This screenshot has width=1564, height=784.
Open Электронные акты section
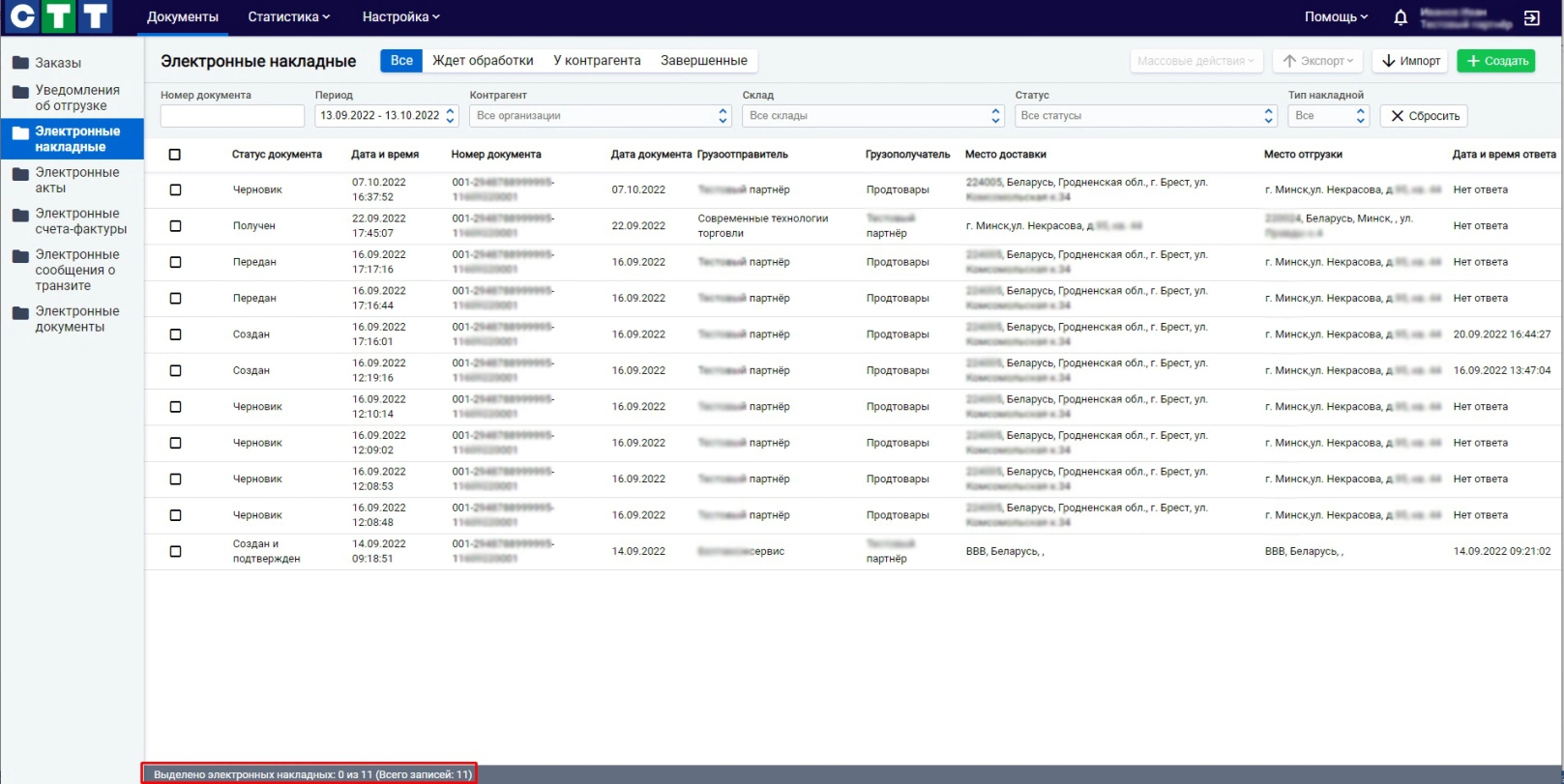[x=73, y=180]
